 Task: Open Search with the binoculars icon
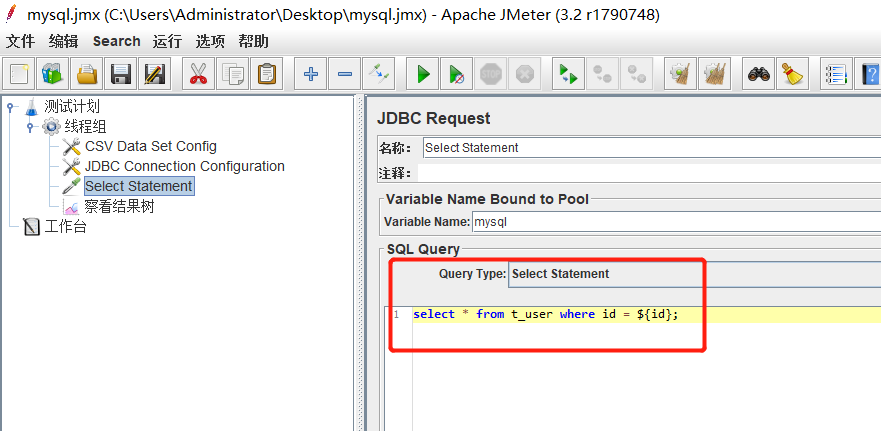point(759,74)
